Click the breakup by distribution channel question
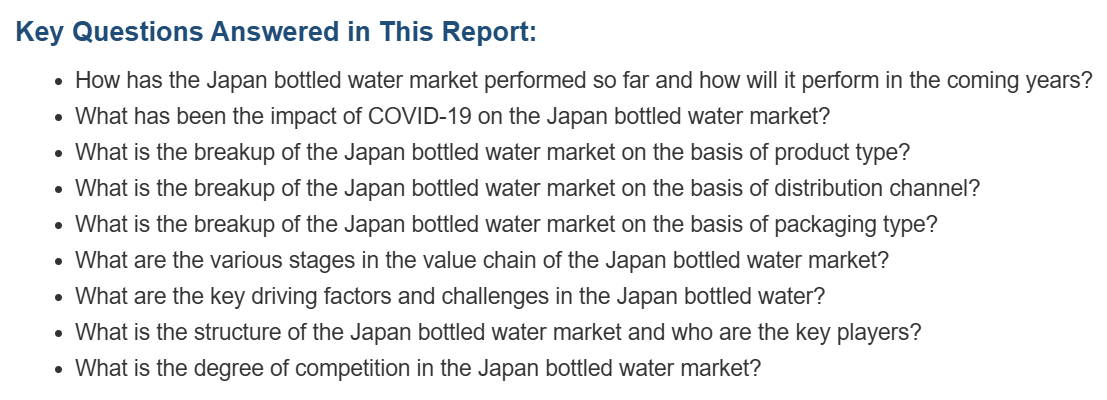 point(528,188)
